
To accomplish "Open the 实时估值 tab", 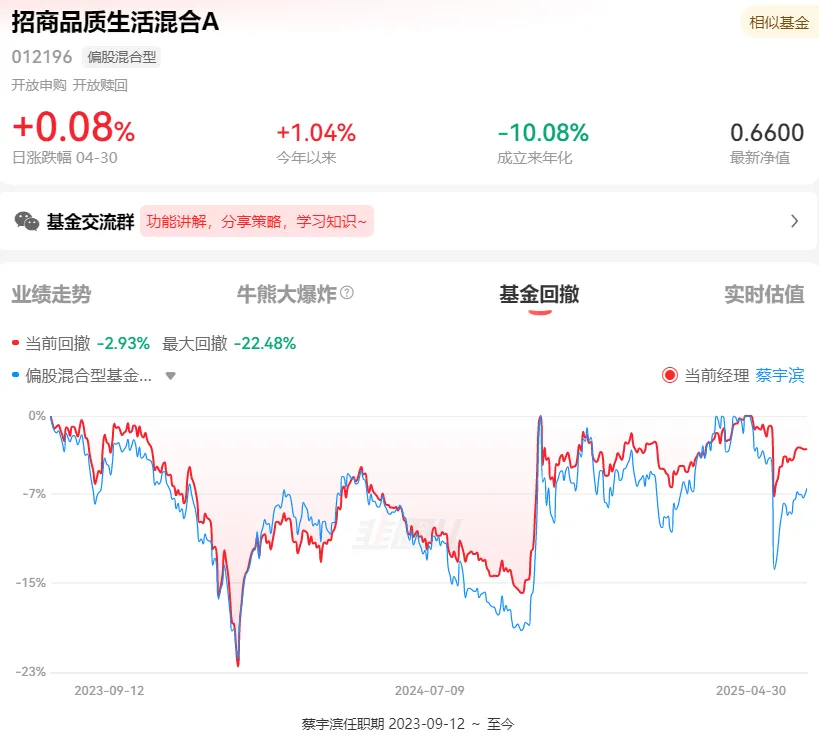I will [x=764, y=294].
